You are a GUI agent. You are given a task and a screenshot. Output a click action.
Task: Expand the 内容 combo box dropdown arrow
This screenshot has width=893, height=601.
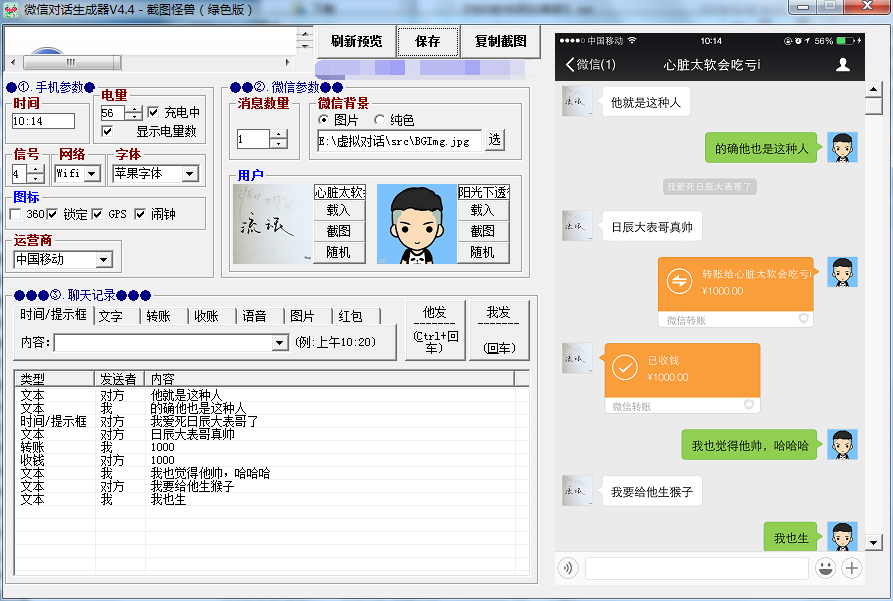pos(279,343)
